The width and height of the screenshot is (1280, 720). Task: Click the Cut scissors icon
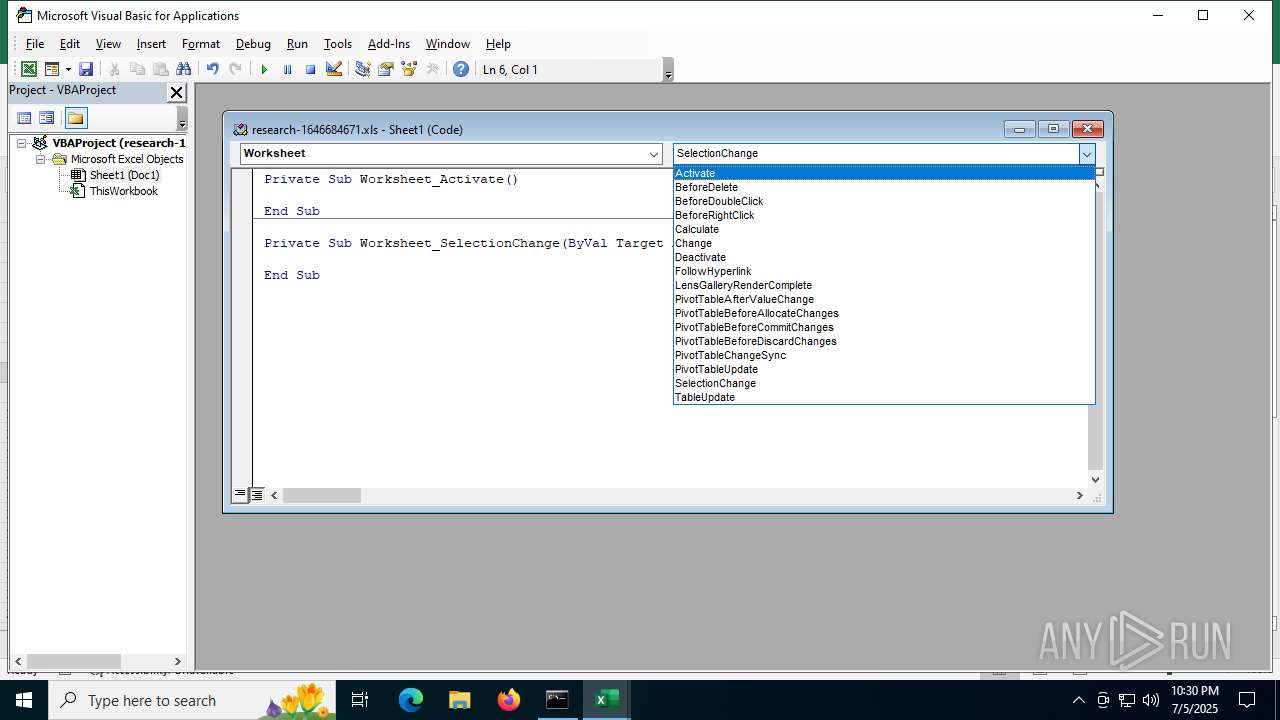point(114,69)
